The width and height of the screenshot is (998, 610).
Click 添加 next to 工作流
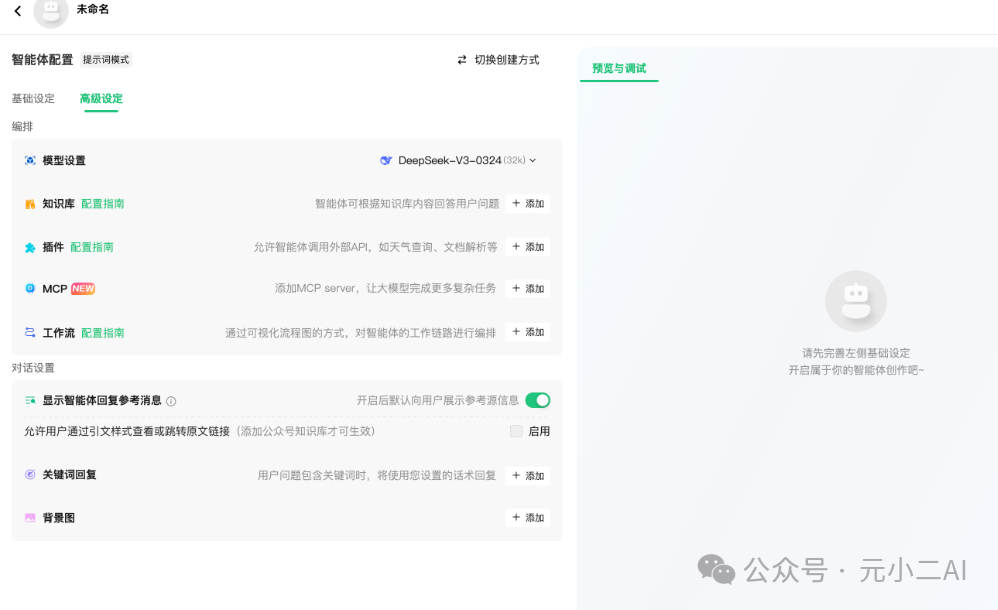pos(527,331)
